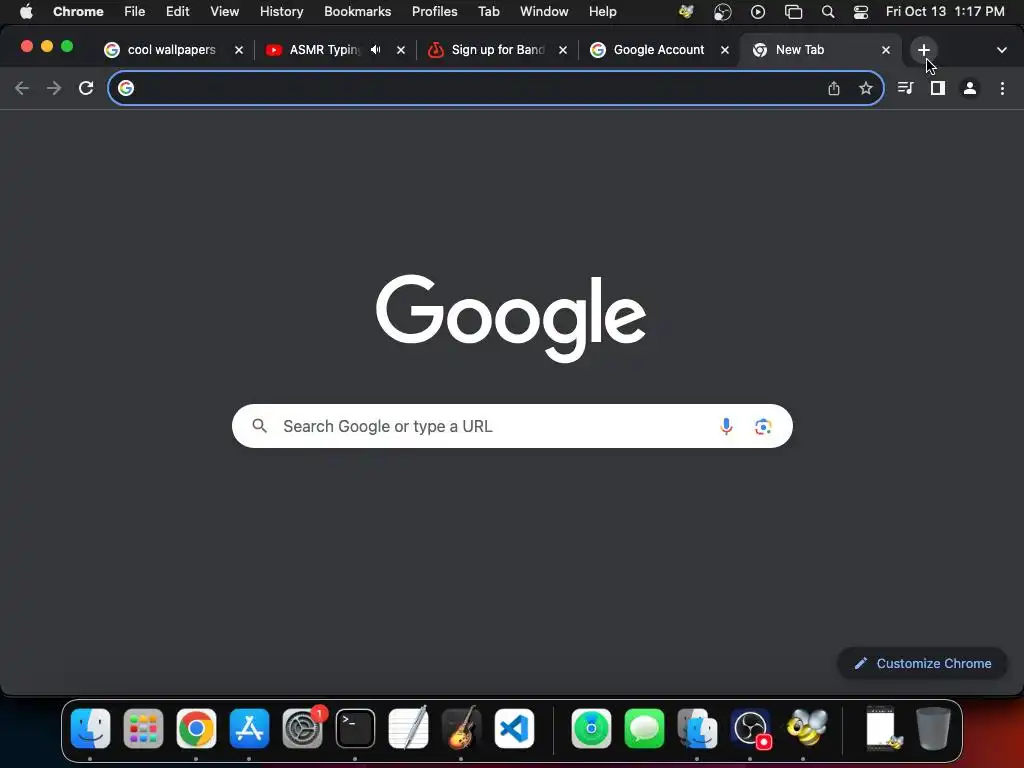This screenshot has width=1024, height=768.
Task: Open the Window menu
Action: [x=544, y=12]
